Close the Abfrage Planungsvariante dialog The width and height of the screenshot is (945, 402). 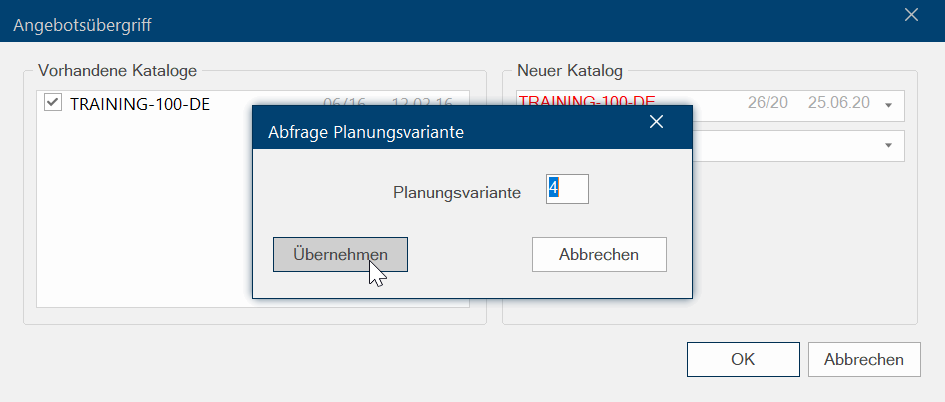(x=657, y=122)
